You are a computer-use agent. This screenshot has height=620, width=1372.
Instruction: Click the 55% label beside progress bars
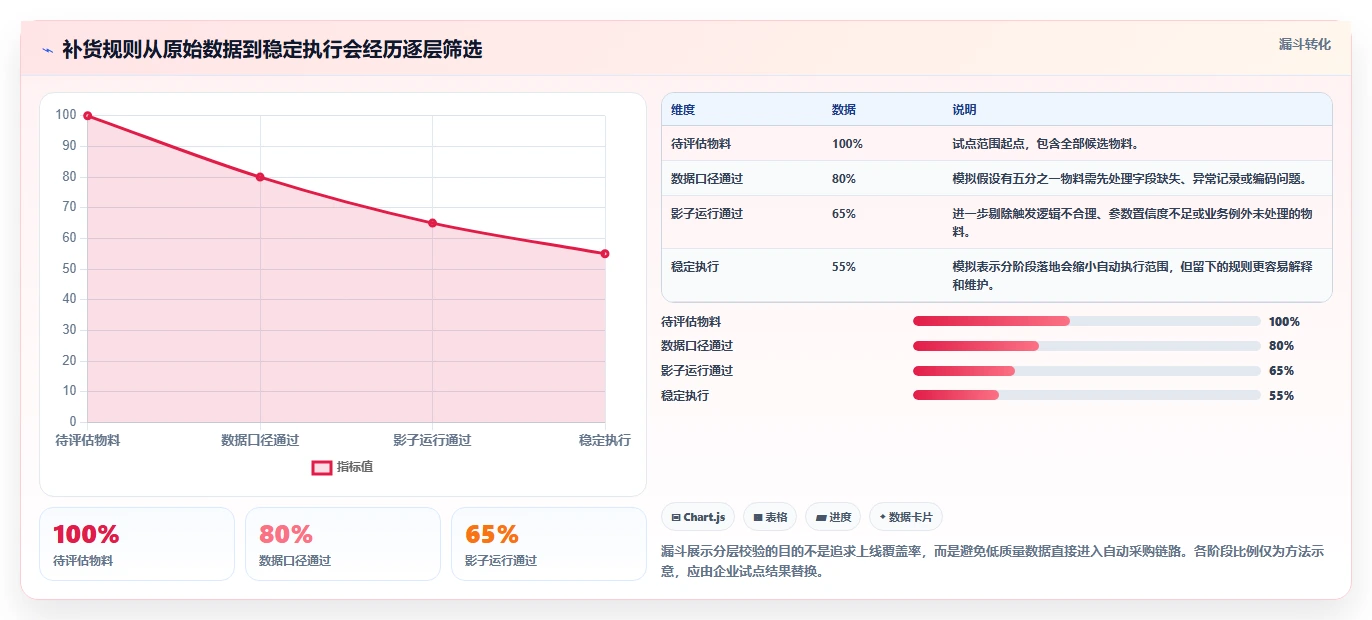(1281, 396)
